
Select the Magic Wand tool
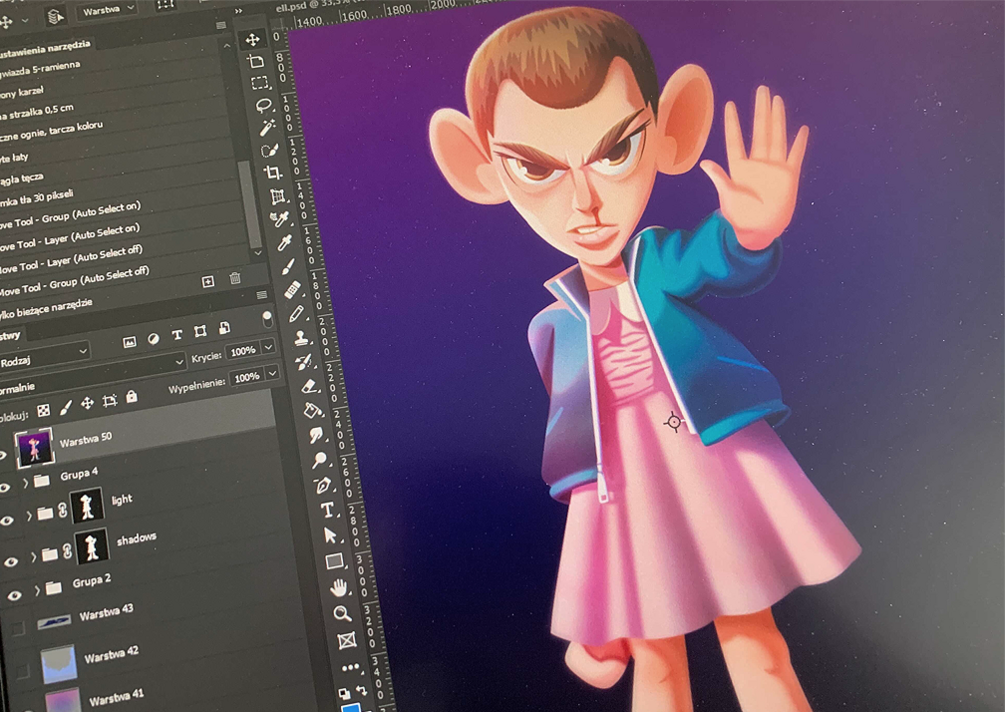click(x=267, y=128)
